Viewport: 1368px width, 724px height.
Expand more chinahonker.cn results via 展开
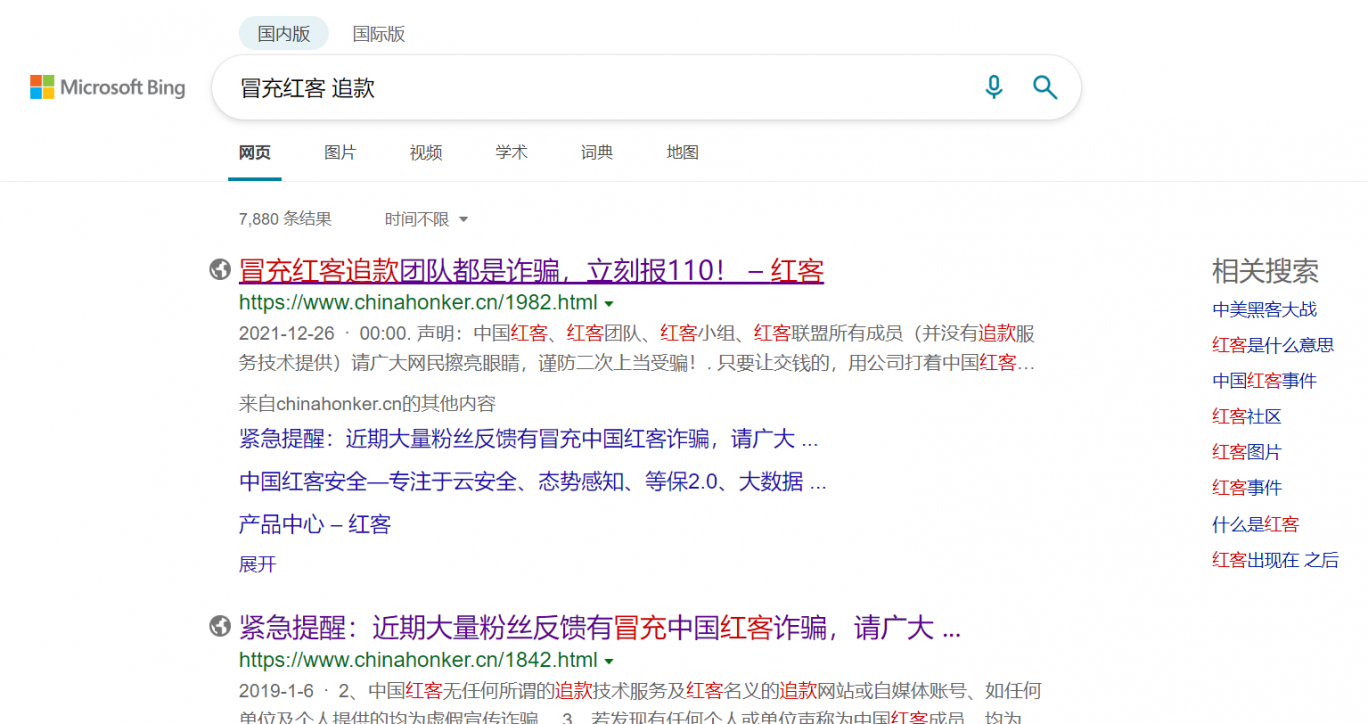pyautogui.click(x=257, y=564)
